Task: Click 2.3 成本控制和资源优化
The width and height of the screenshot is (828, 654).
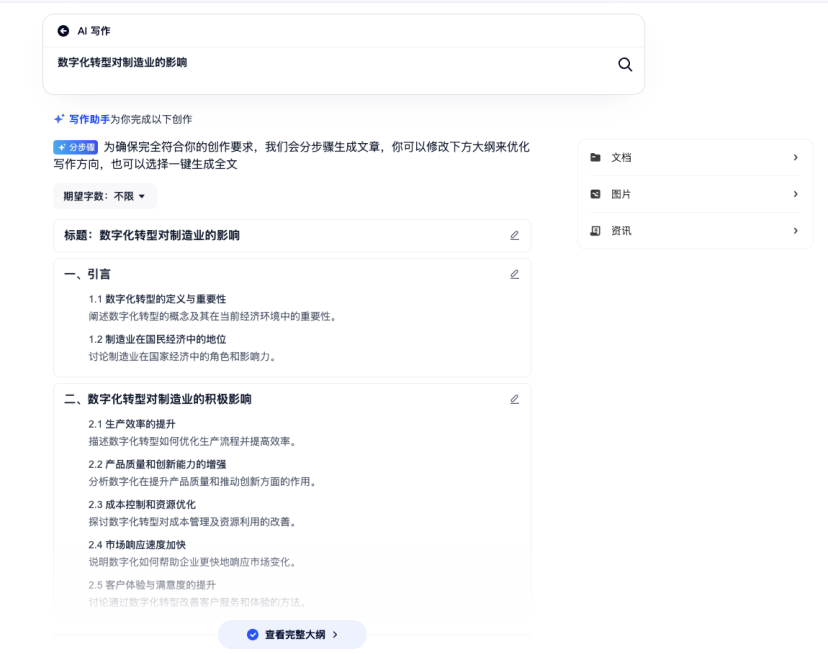Action: 142,504
